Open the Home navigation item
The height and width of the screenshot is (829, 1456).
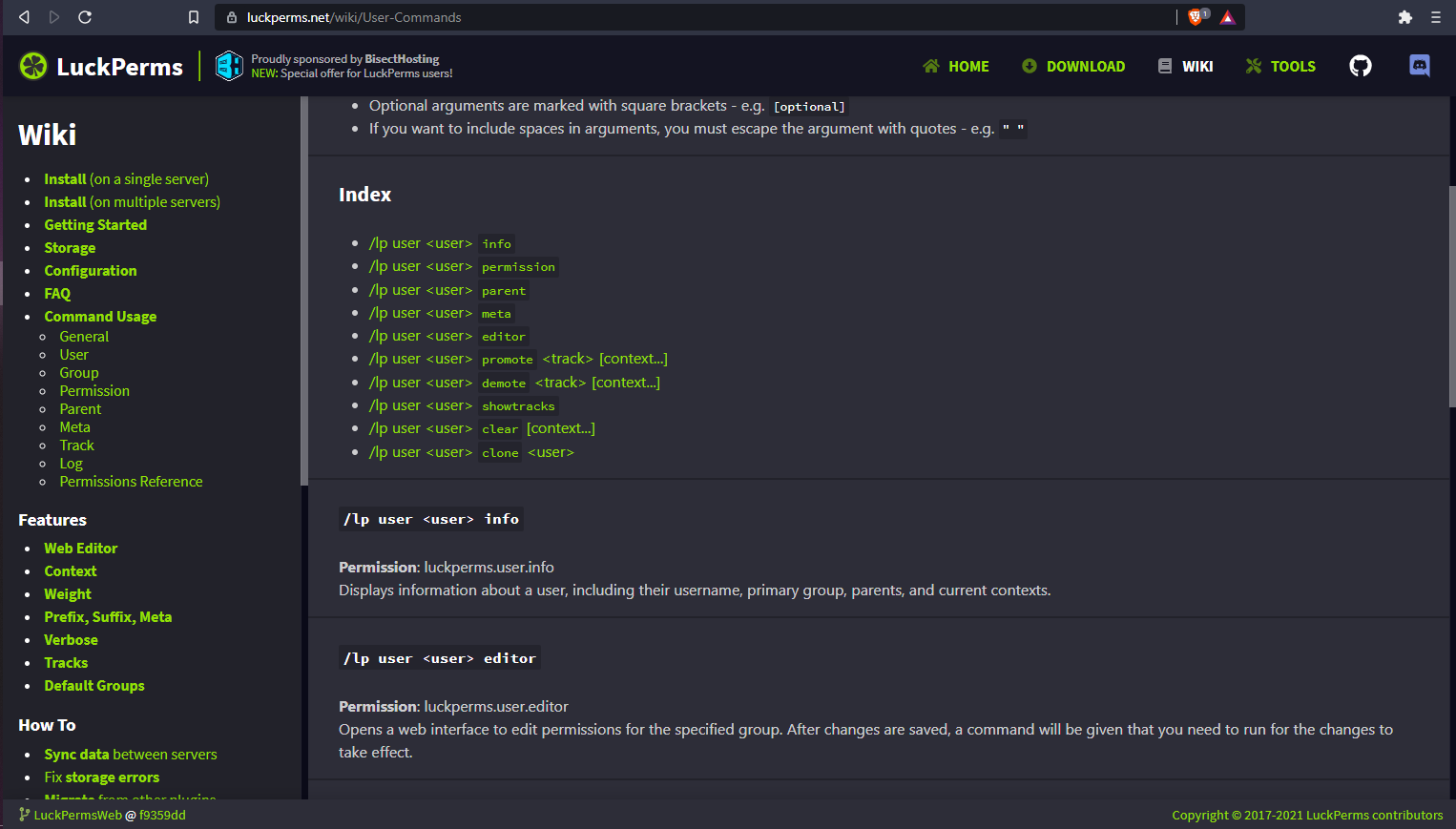[x=956, y=67]
